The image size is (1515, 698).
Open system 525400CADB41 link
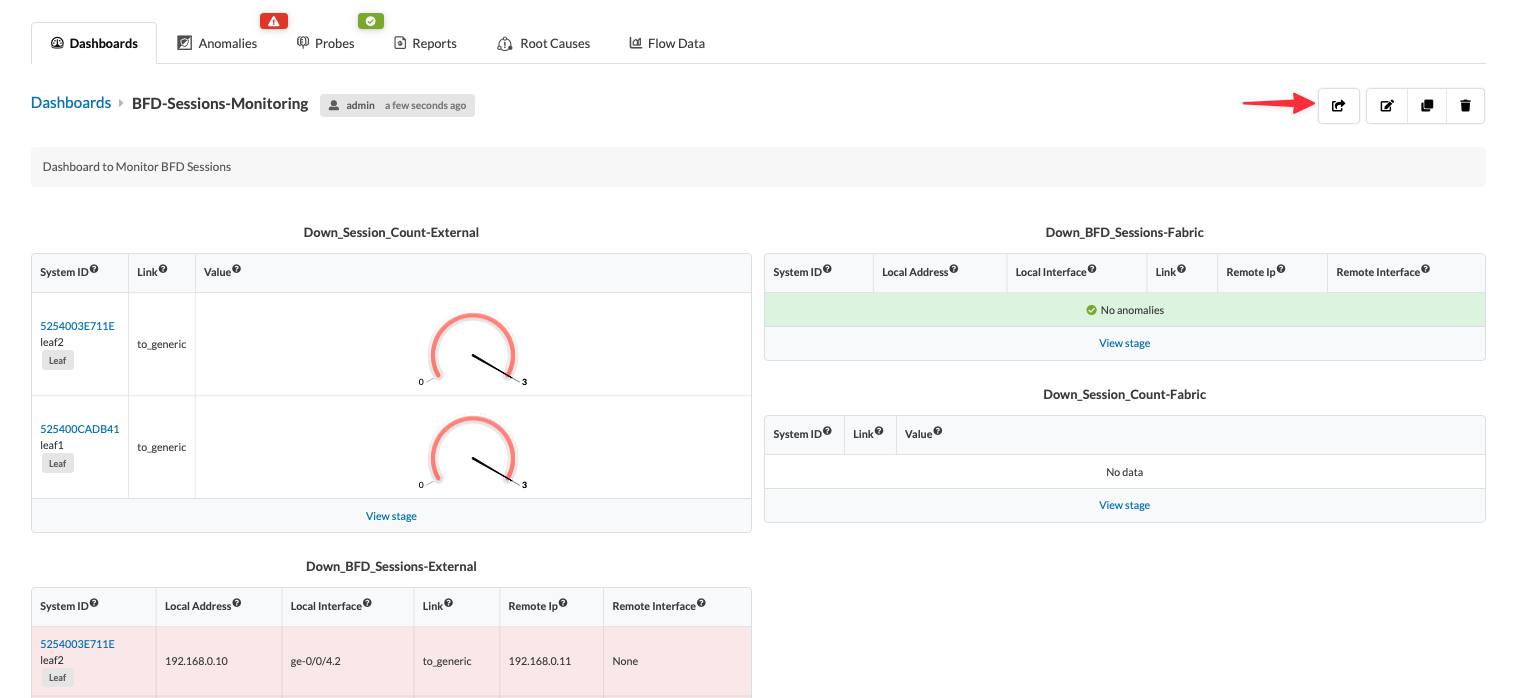(79, 429)
